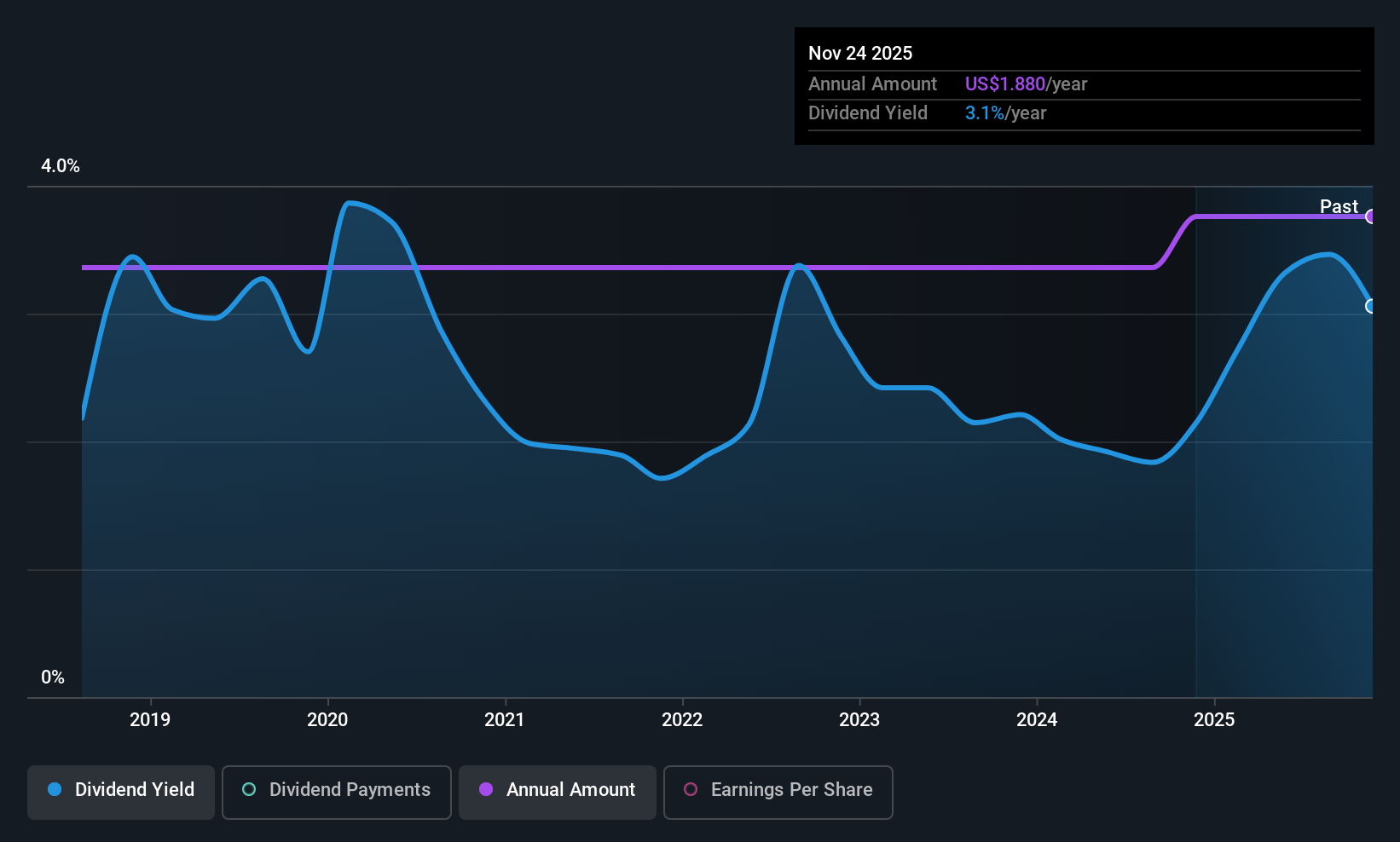Click the 2022 x-axis label
The width and height of the screenshot is (1400, 842).
[682, 720]
